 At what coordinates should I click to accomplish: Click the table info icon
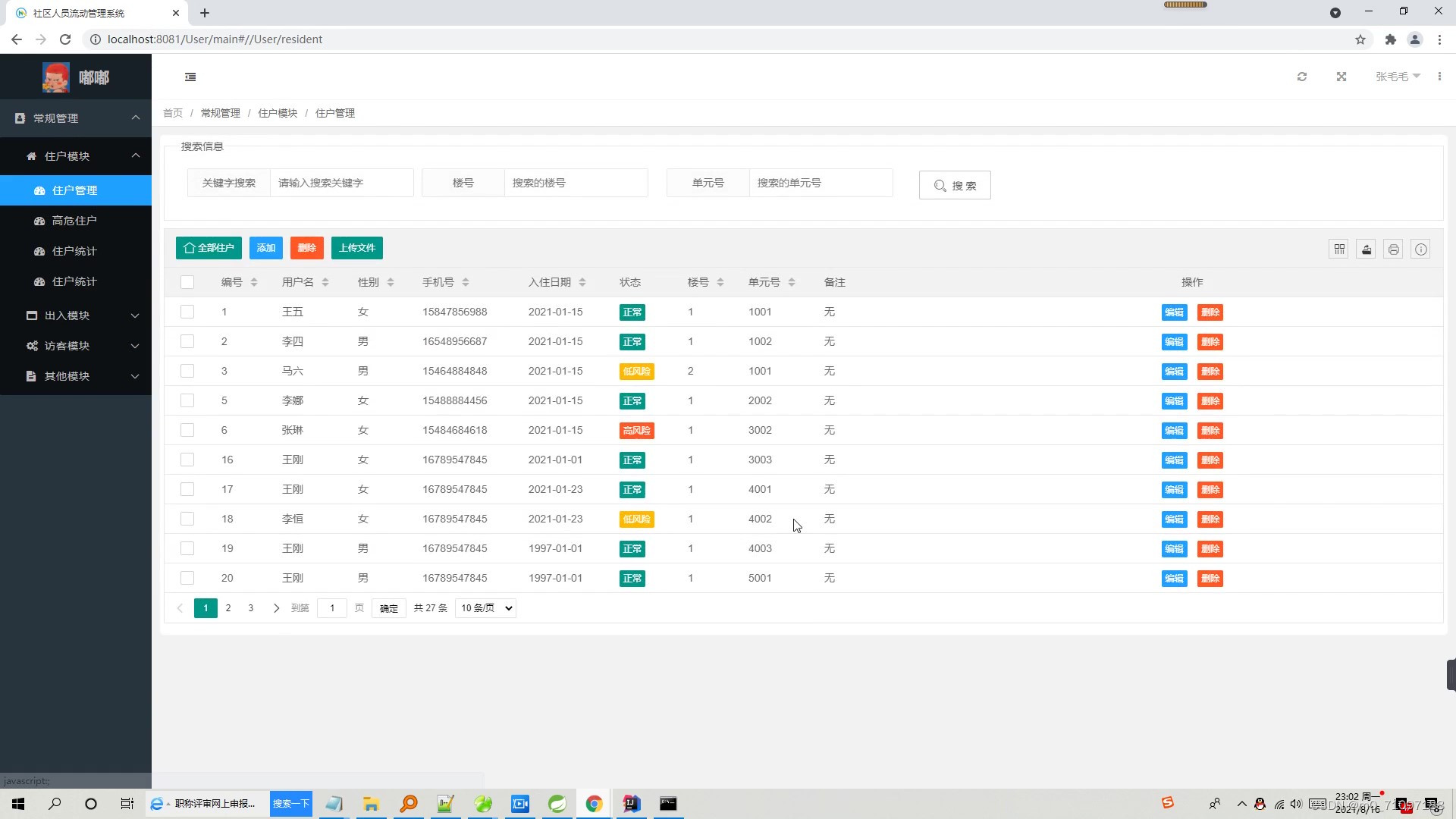click(1421, 249)
